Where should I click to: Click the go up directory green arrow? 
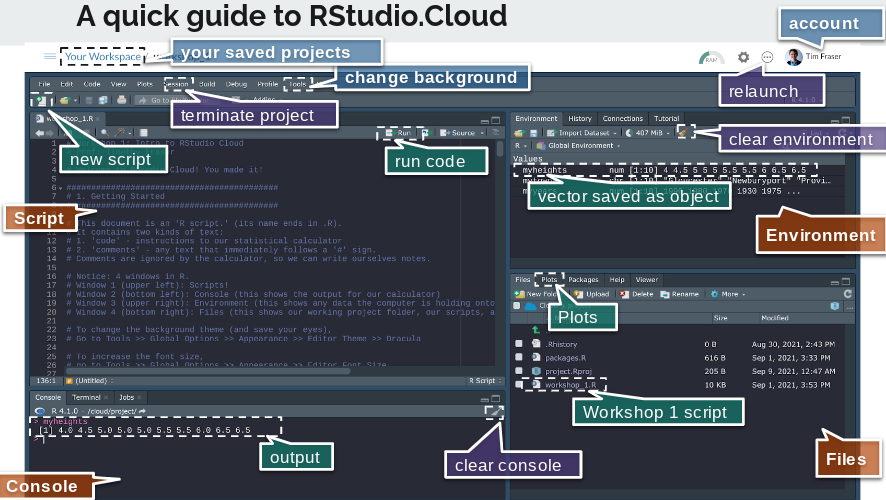[x=536, y=329]
